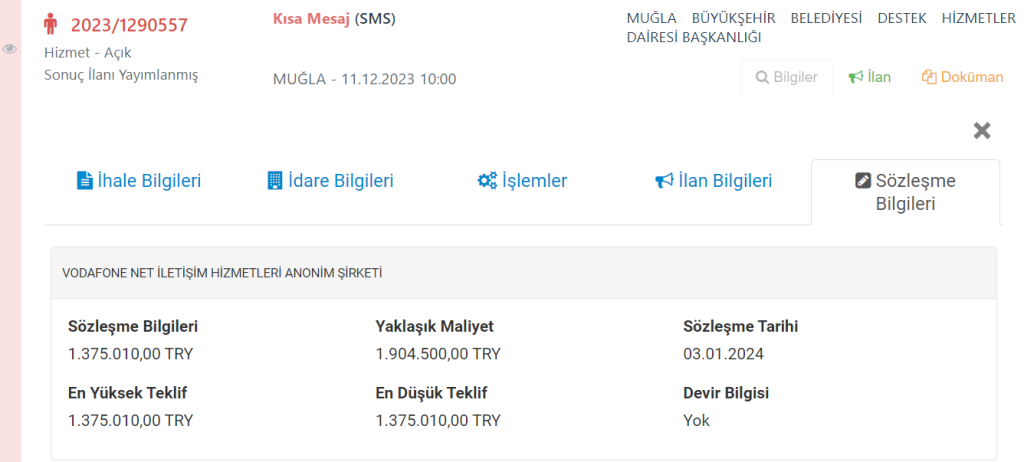Click the gears icon of İşlemler
The width and height of the screenshot is (1024, 462).
tap(487, 180)
